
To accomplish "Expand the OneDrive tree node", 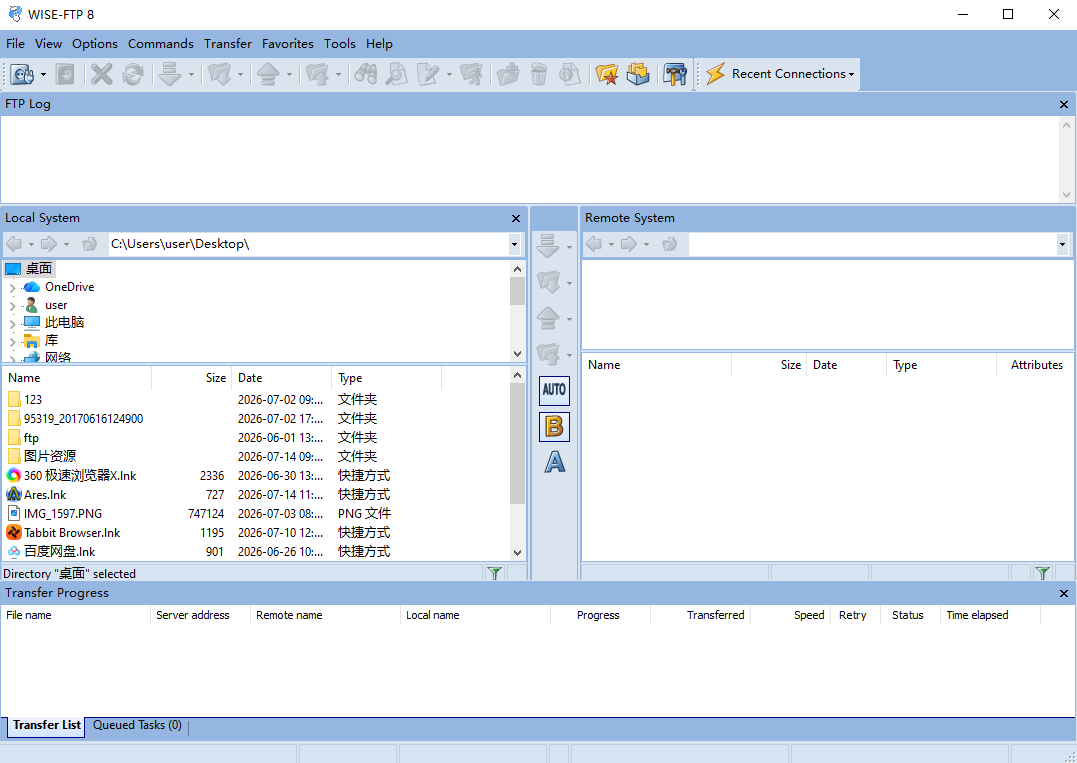I will (12, 287).
